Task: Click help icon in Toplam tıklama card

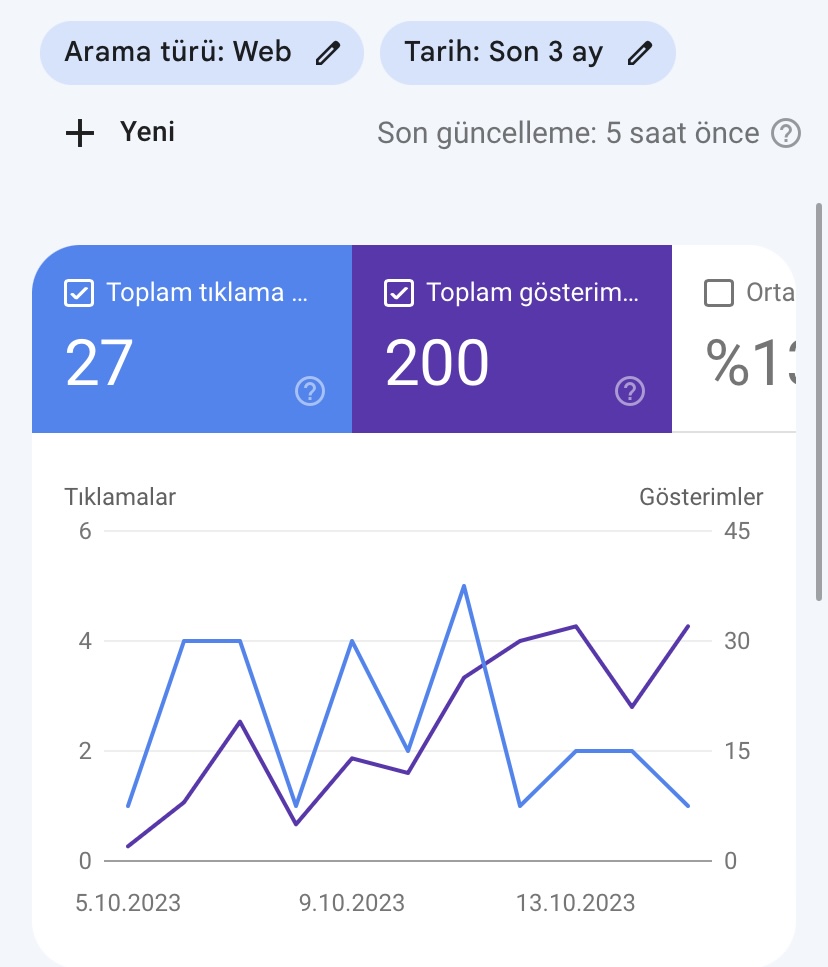Action: pyautogui.click(x=310, y=391)
